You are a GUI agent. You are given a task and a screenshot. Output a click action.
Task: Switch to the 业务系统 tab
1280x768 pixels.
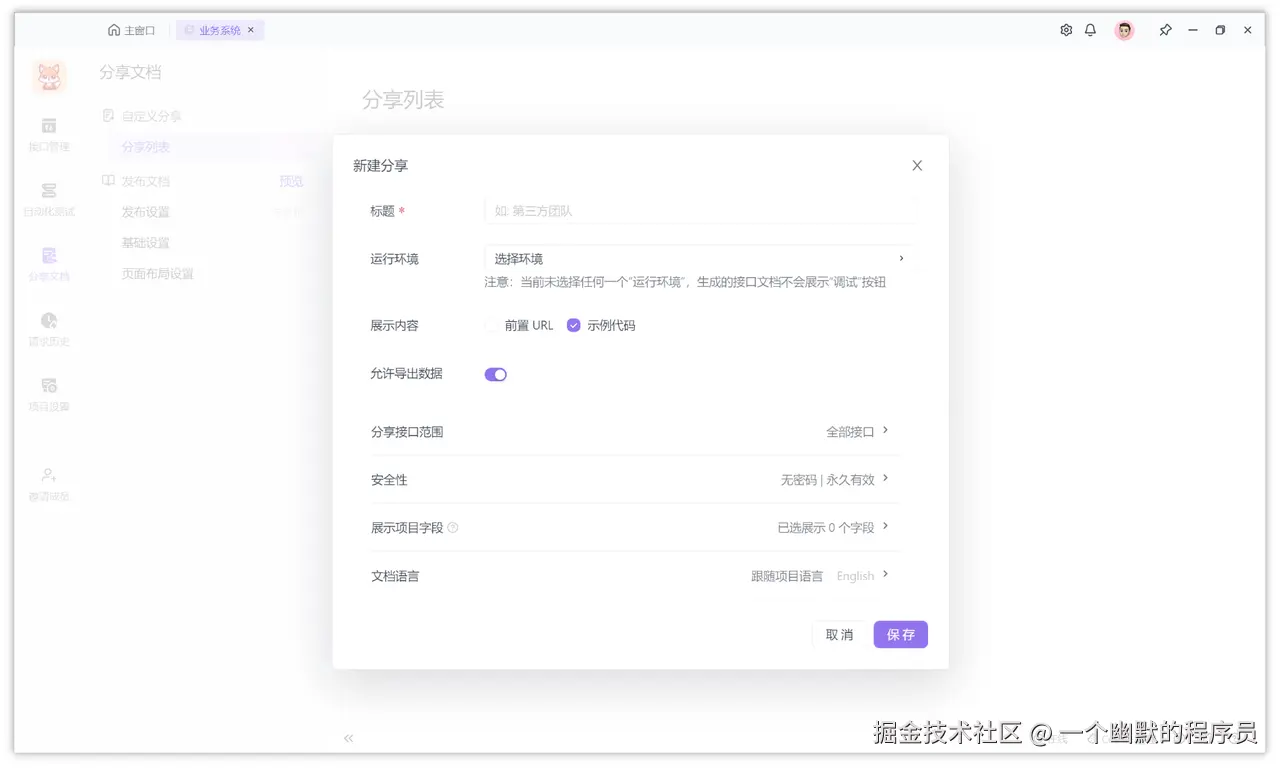[x=219, y=30]
